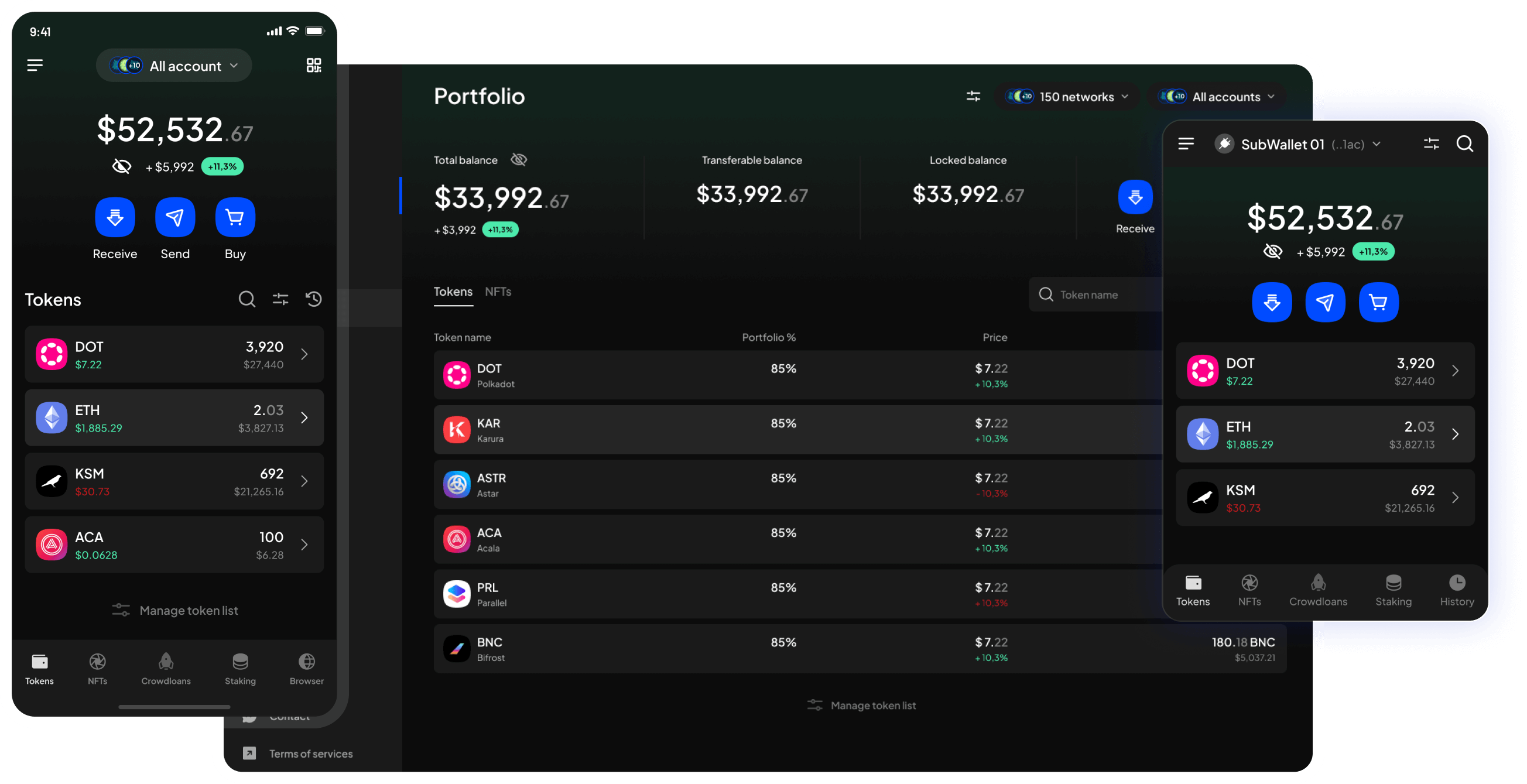Open History tab in SubWallet panel
Image resolution: width=1527 pixels, height=784 pixels.
[1457, 591]
